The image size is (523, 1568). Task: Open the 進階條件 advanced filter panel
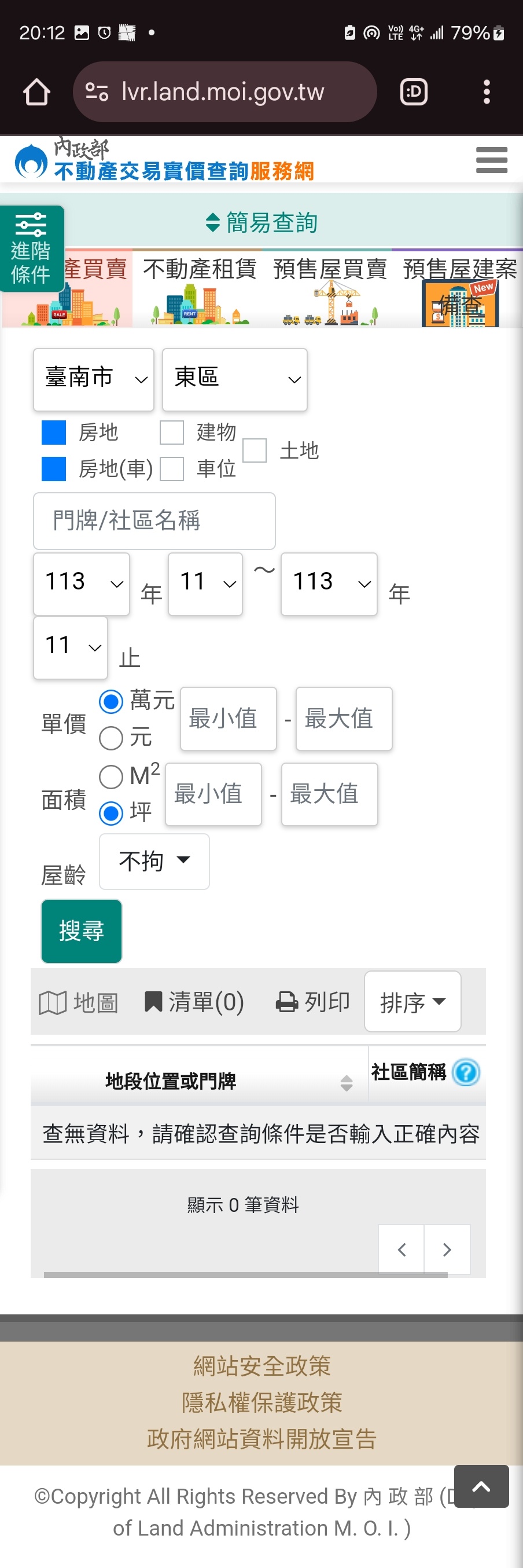tap(31, 249)
